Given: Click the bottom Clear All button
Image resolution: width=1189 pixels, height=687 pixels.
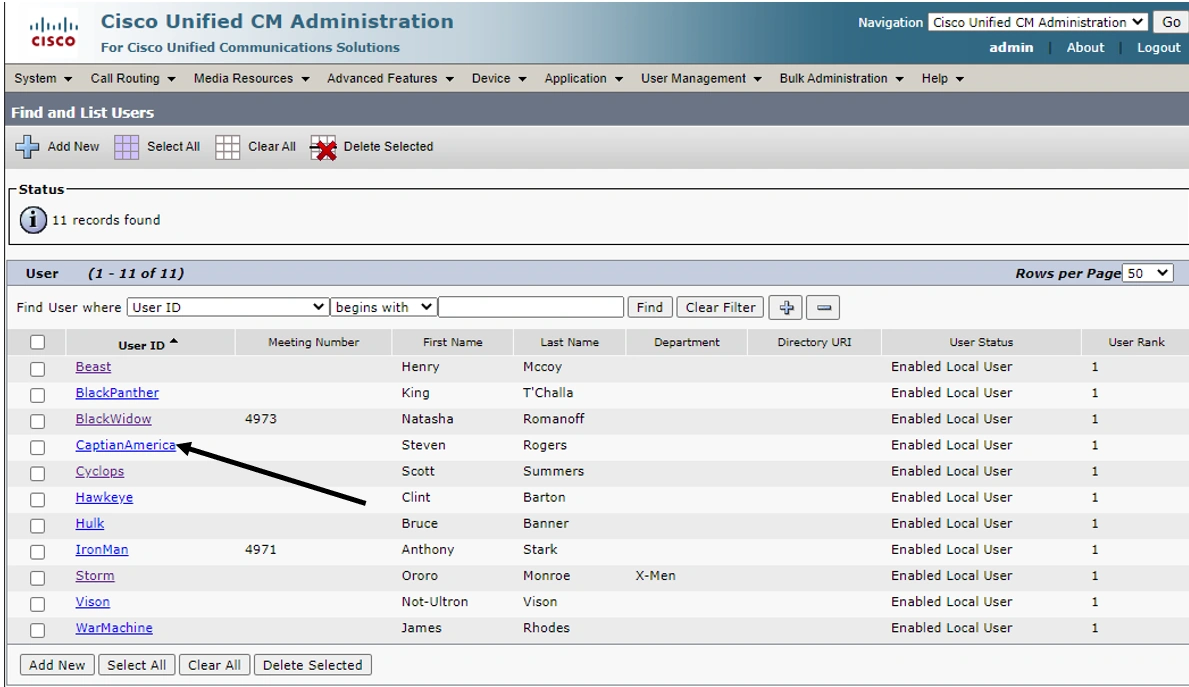Looking at the screenshot, I should click(x=215, y=665).
